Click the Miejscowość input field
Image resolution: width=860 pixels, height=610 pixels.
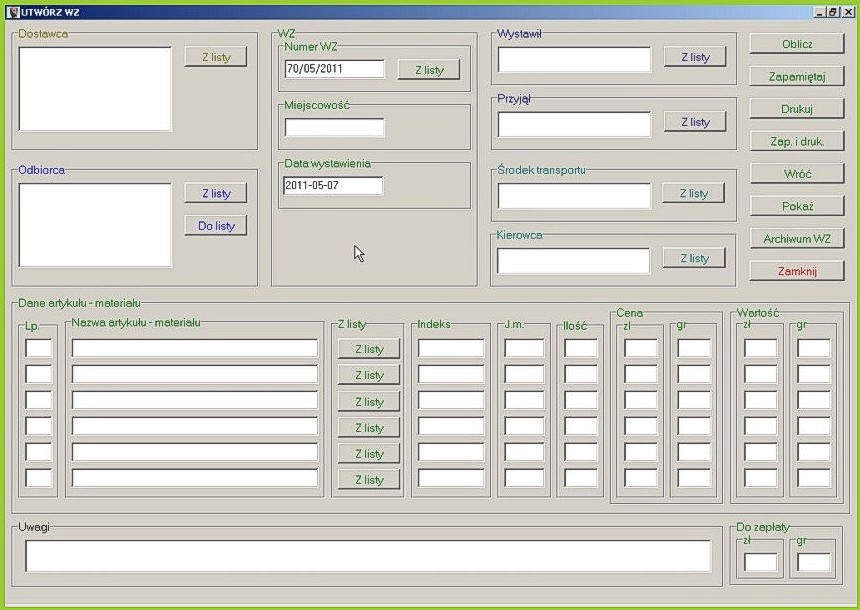point(334,128)
